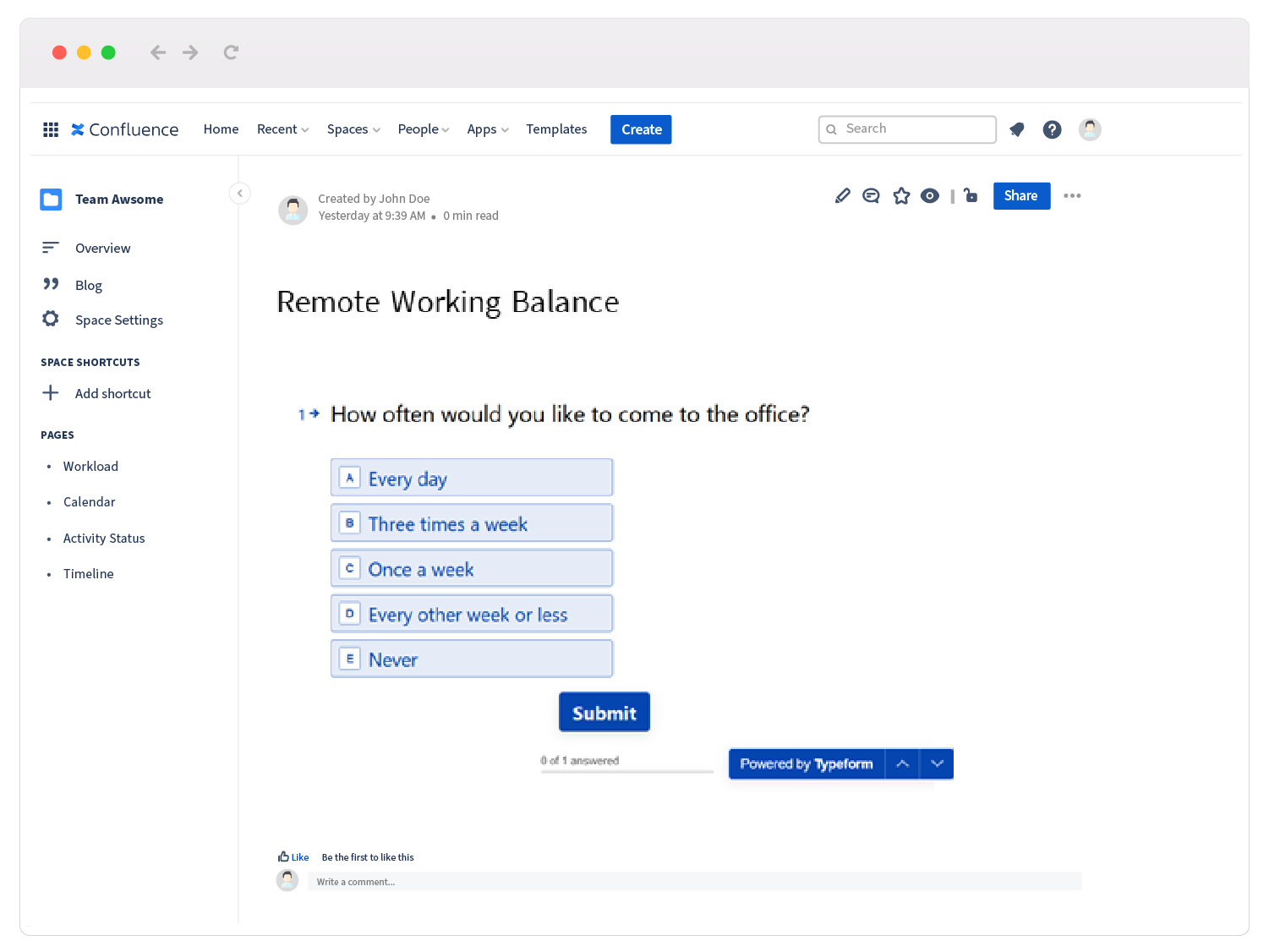Viewport: 1269px width, 952px height.
Task: Select answer Every other week or less
Action: [x=472, y=614]
